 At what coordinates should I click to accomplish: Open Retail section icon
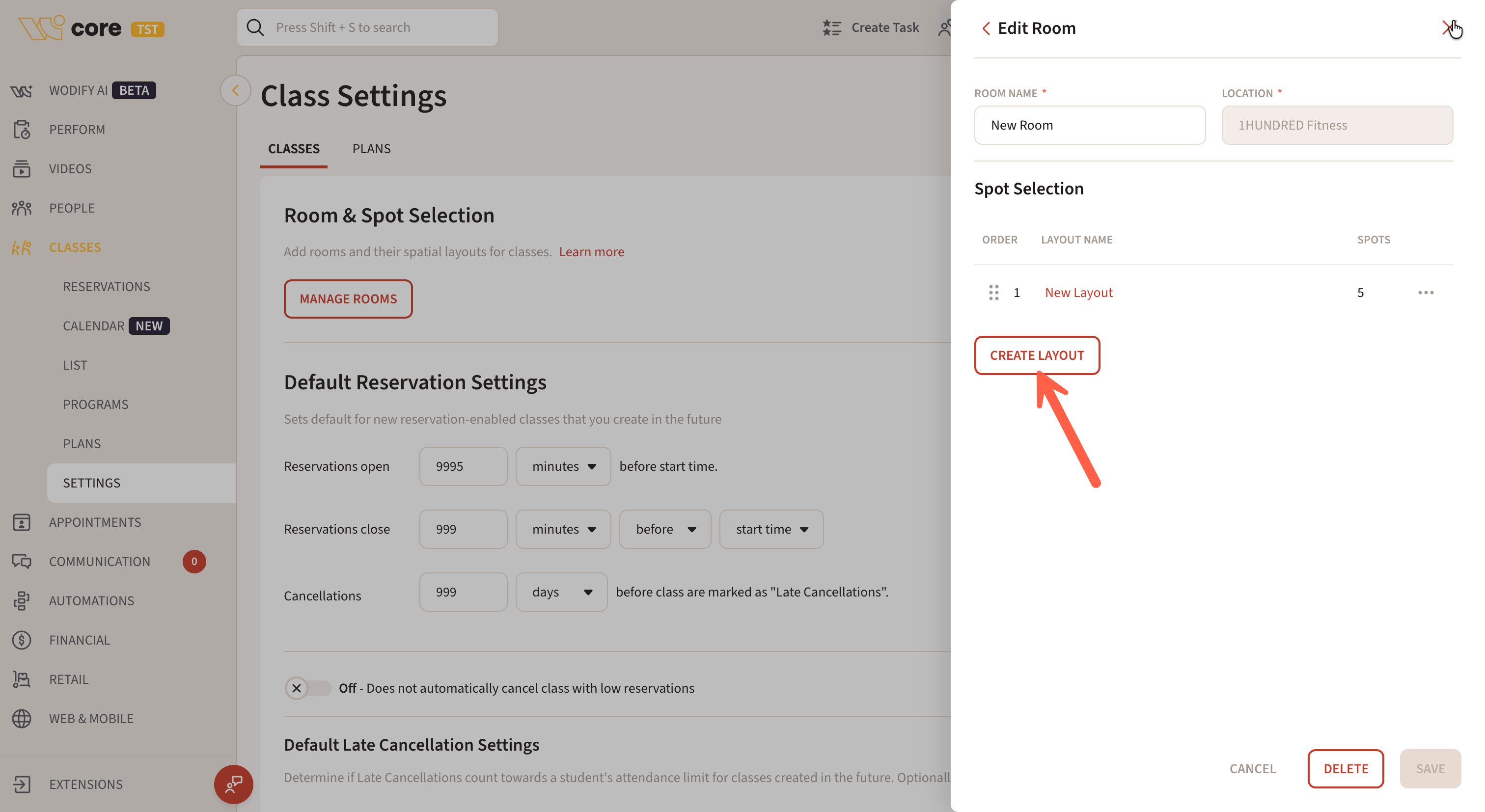(x=21, y=679)
